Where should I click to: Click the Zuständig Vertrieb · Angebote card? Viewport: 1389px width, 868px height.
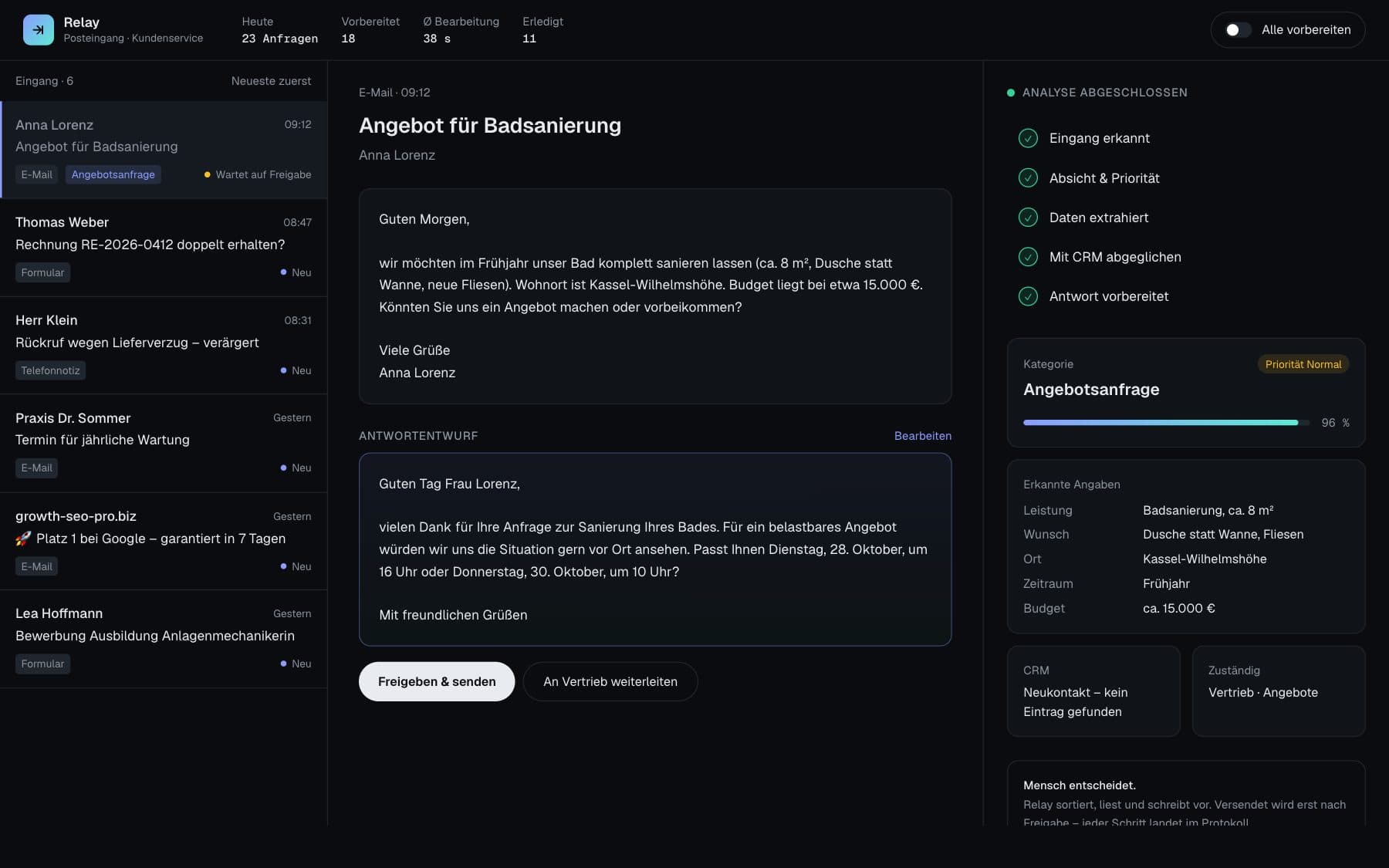tap(1279, 691)
